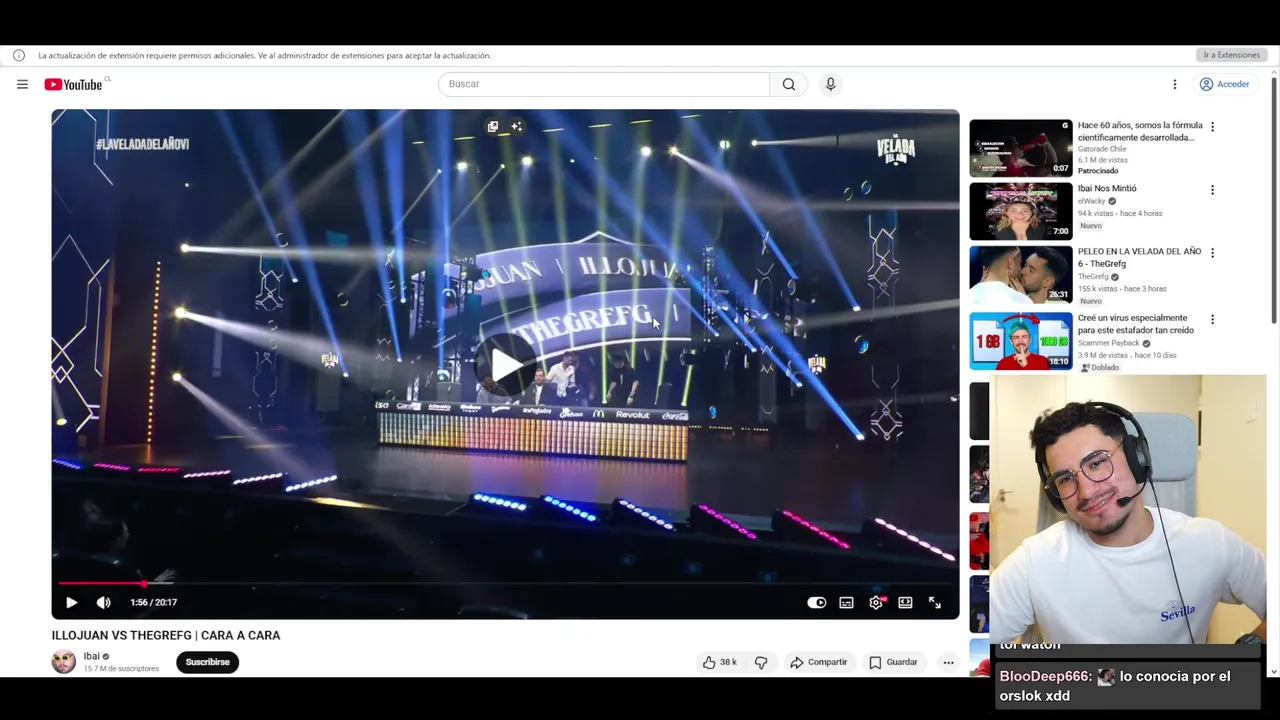
Task: Toggle the autoplay switch in the player
Action: coord(817,602)
